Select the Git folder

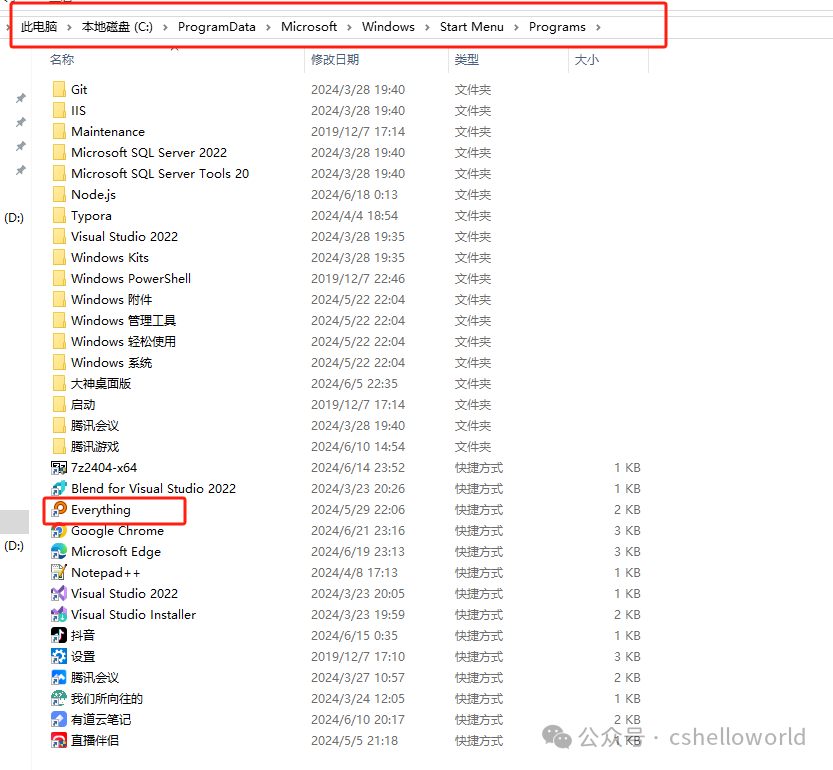pos(79,90)
